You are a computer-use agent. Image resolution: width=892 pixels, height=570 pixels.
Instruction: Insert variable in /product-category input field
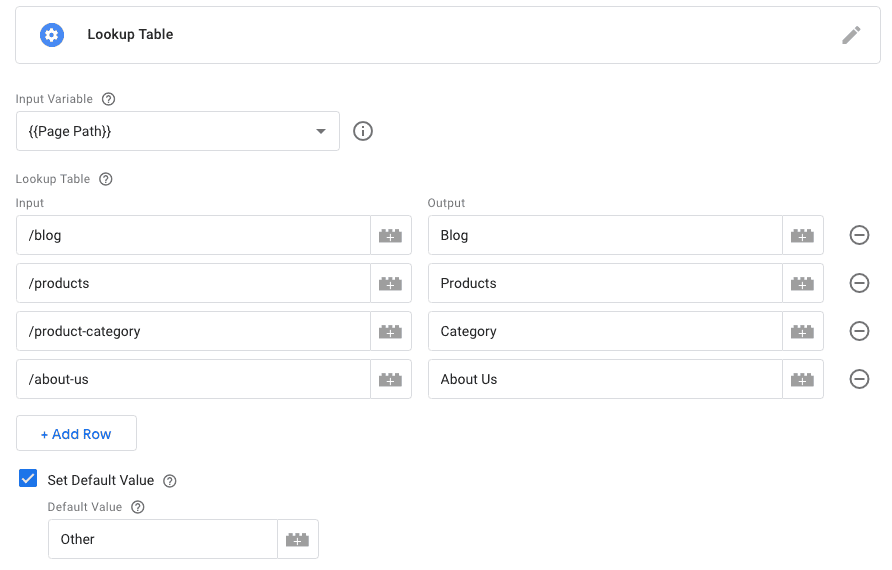391,331
